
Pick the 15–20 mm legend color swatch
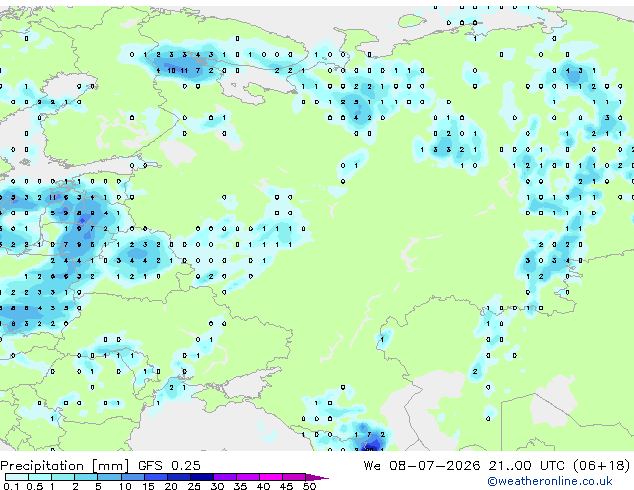[155, 477]
